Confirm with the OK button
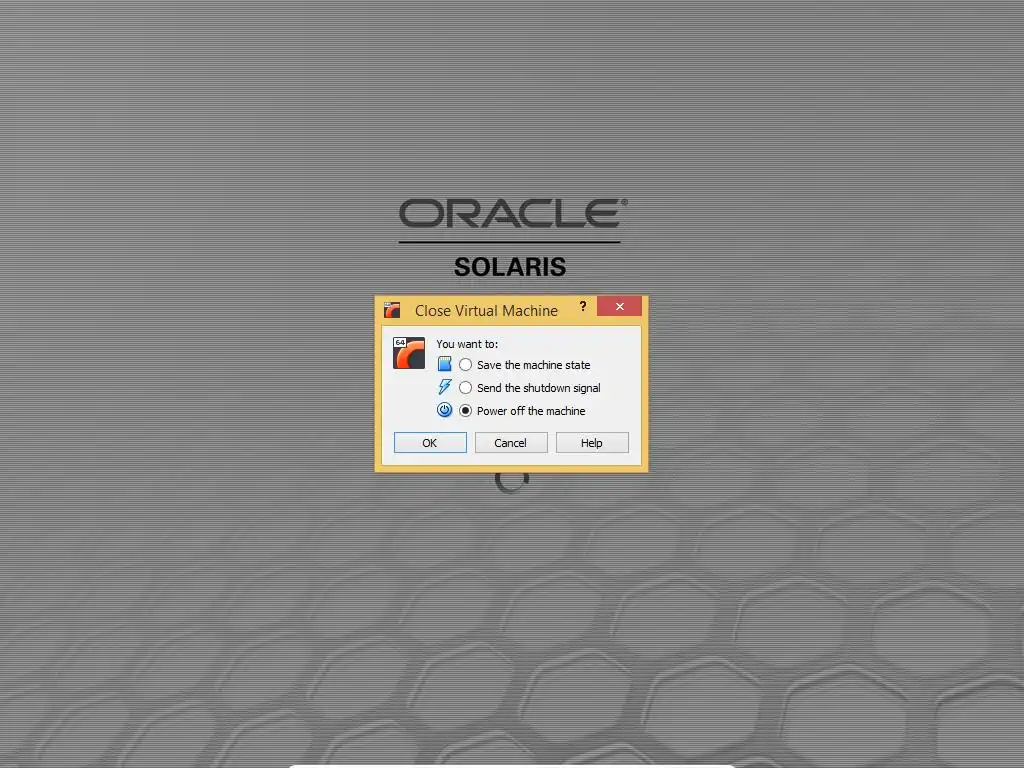This screenshot has width=1024, height=768. (x=430, y=442)
